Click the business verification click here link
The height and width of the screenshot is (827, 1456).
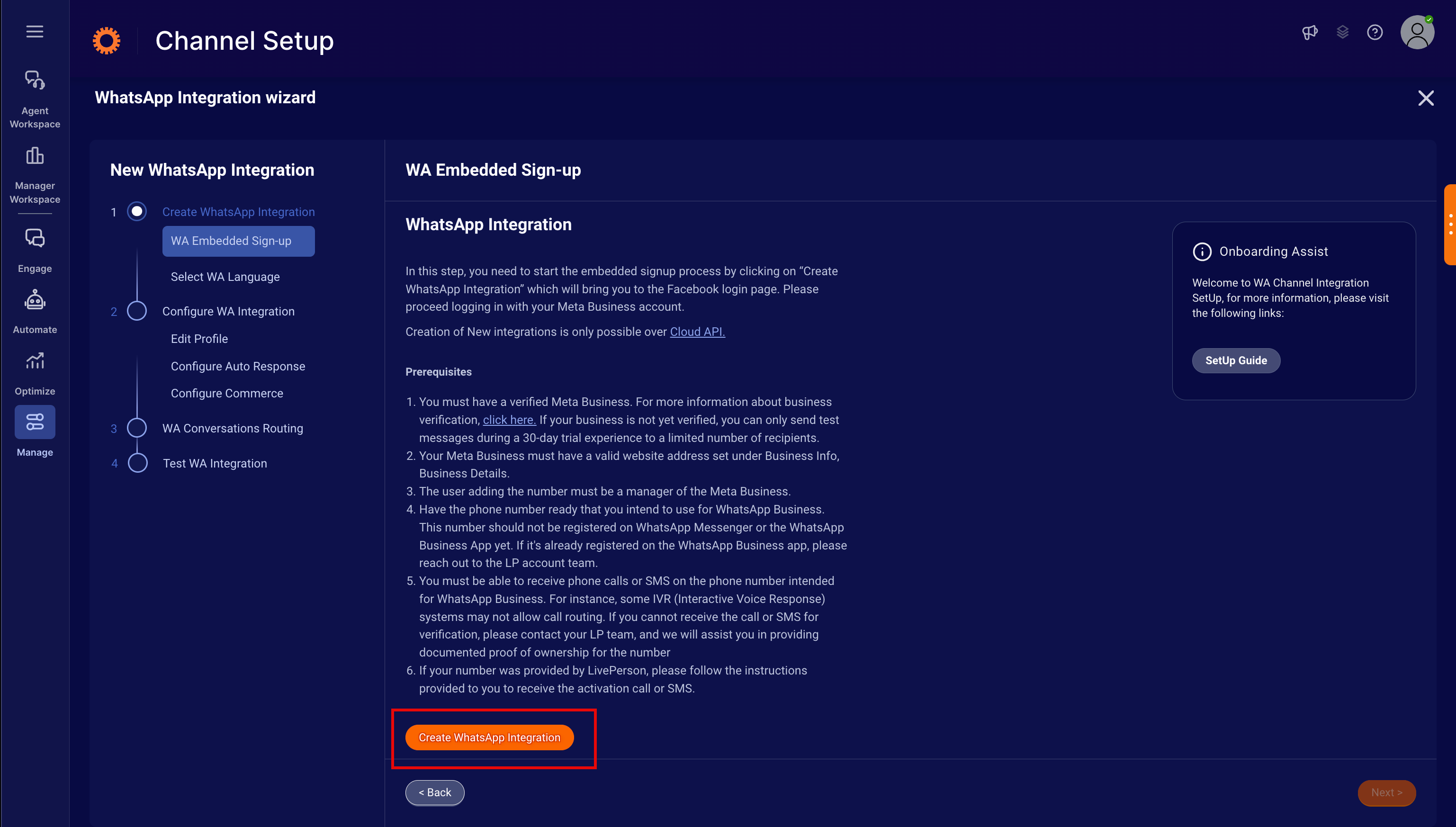coord(509,420)
